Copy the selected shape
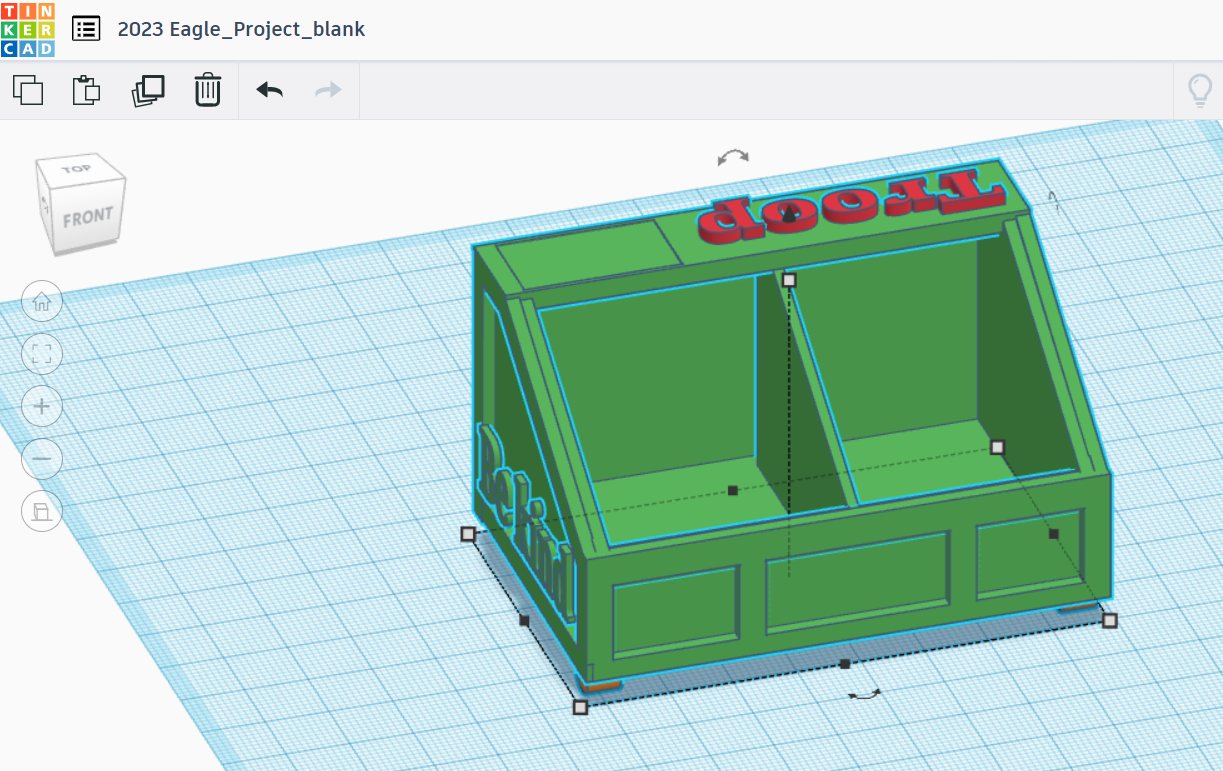 [x=28, y=90]
